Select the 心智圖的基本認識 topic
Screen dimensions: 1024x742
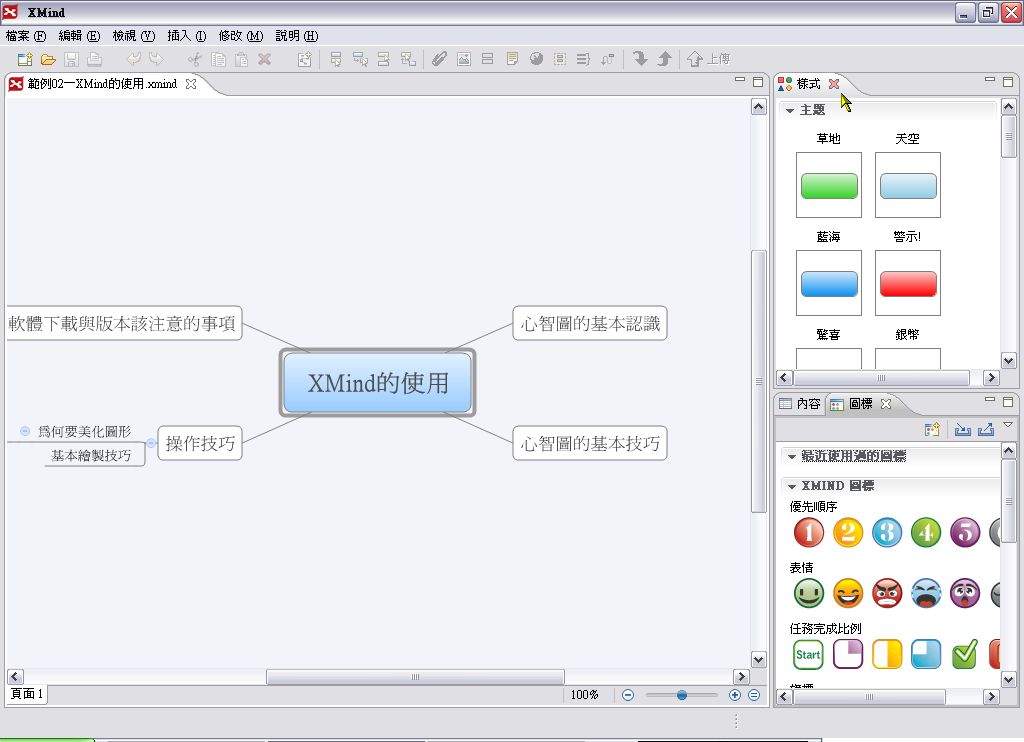click(x=590, y=323)
